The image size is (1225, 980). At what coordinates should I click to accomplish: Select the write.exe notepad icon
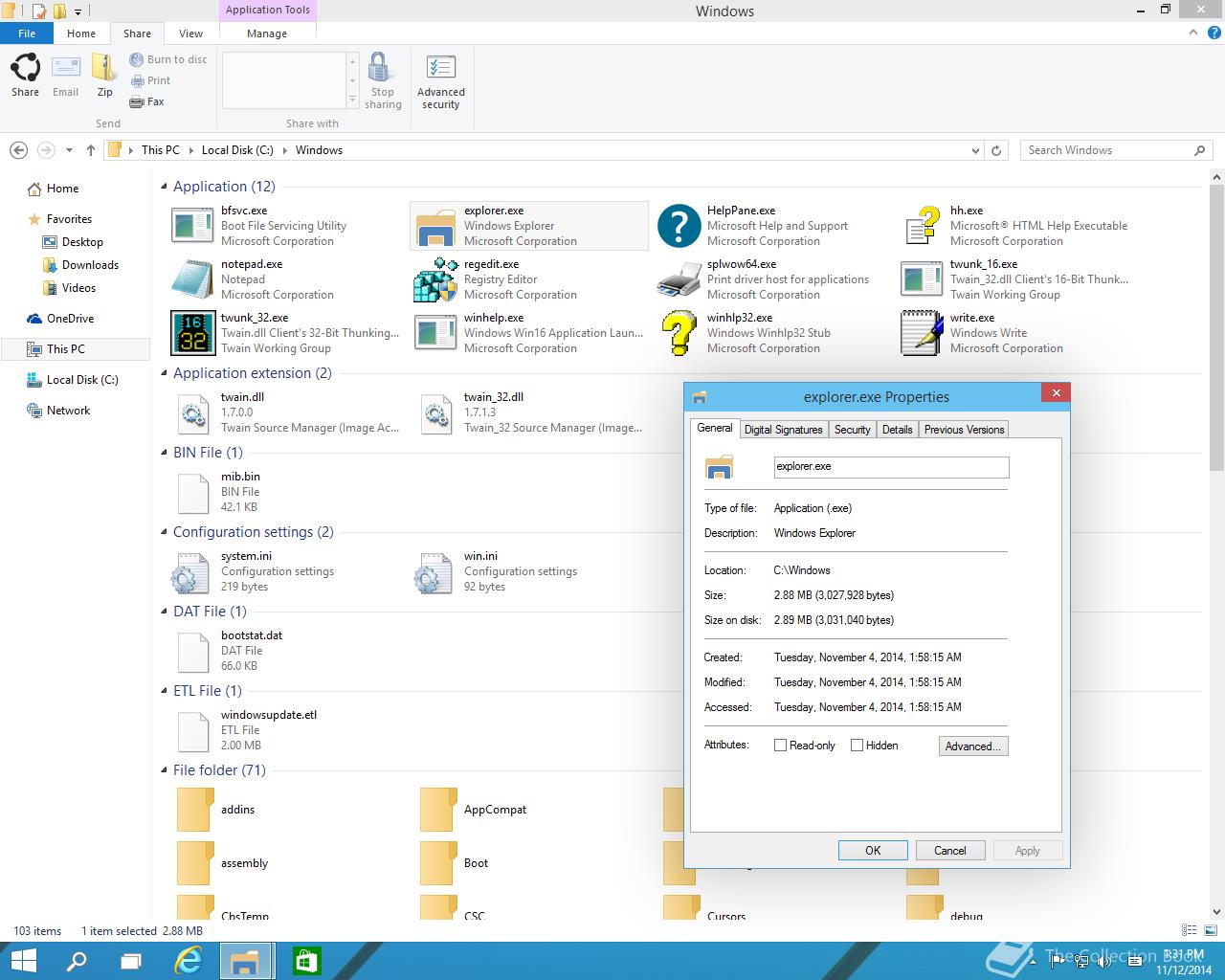click(x=922, y=333)
